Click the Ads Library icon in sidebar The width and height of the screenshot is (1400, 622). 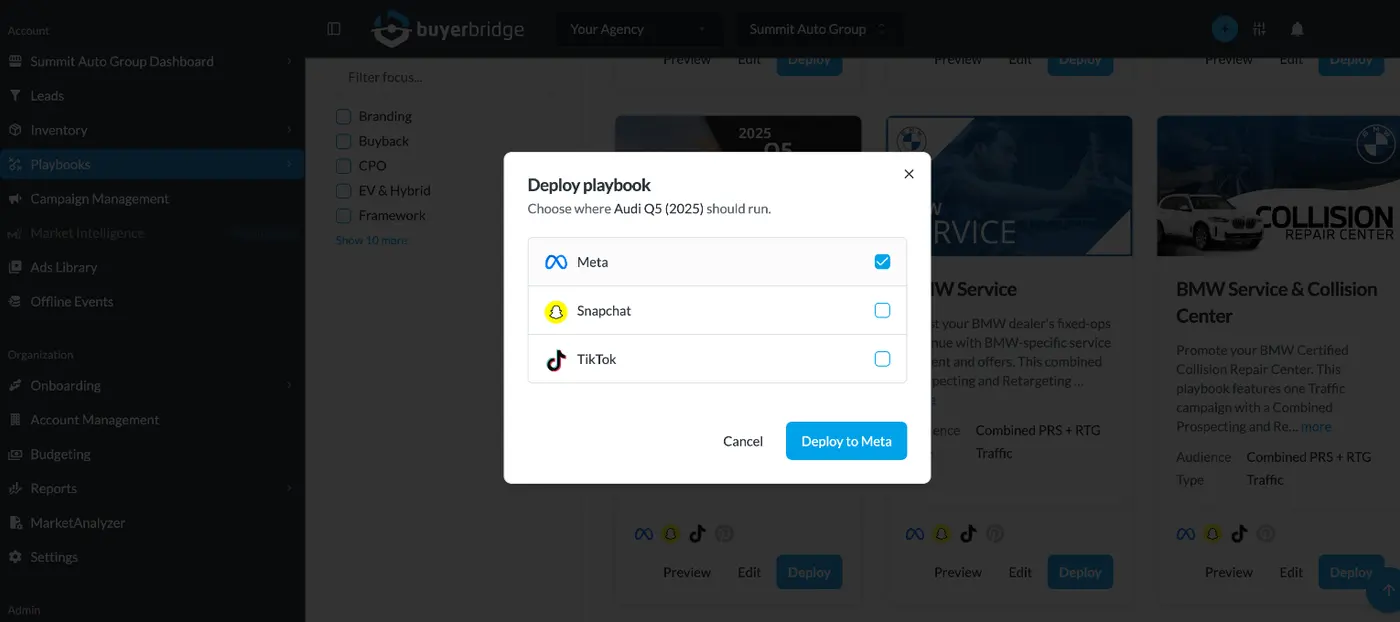[15, 267]
